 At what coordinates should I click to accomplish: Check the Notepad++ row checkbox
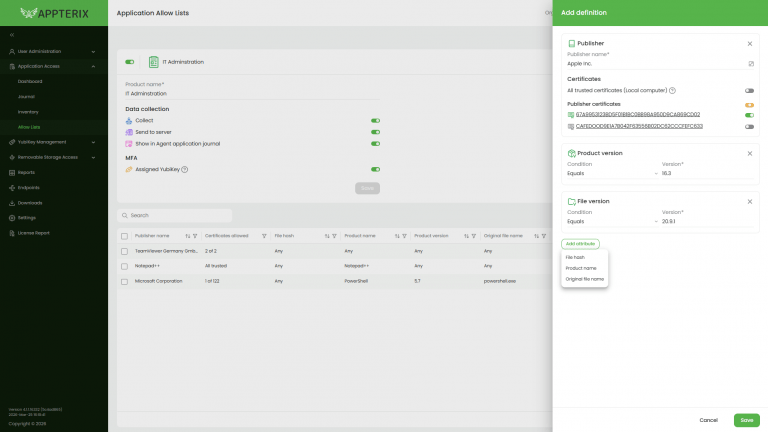(124, 266)
